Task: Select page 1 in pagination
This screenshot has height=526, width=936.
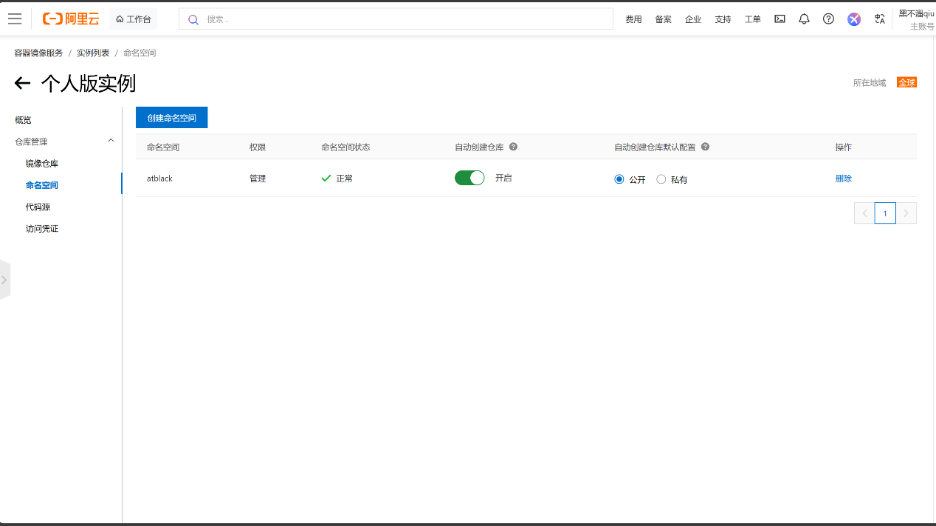Action: (885, 213)
